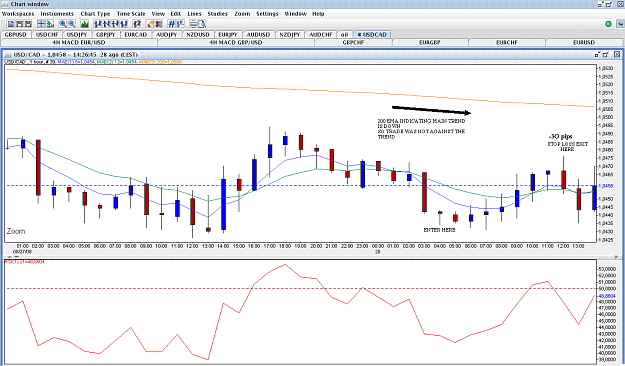Image resolution: width=625 pixels, height=366 pixels.
Task: Iconify the USD/CAD inner chart window
Action: click(597, 54)
